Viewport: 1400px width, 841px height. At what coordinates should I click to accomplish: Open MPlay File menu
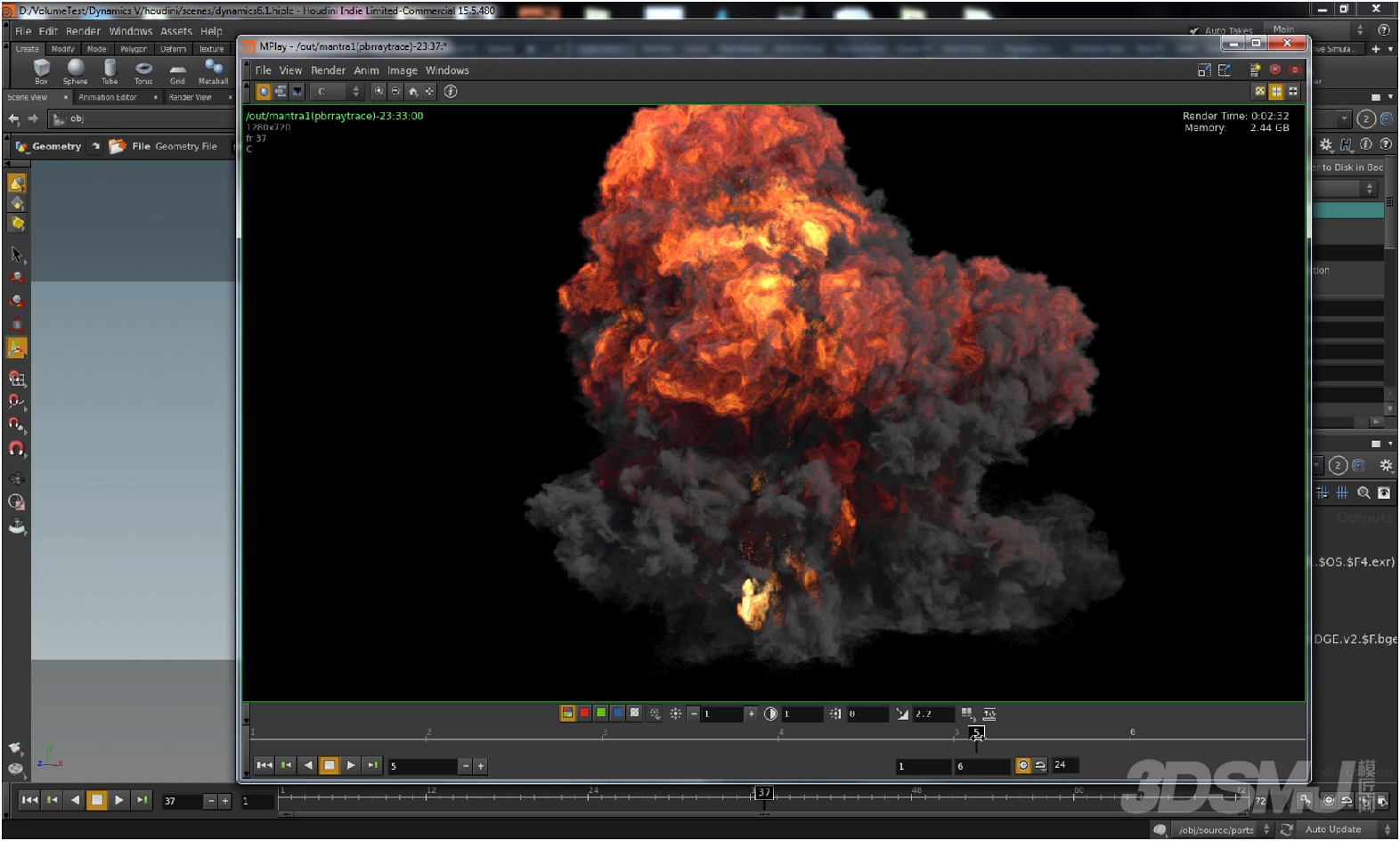coord(264,70)
